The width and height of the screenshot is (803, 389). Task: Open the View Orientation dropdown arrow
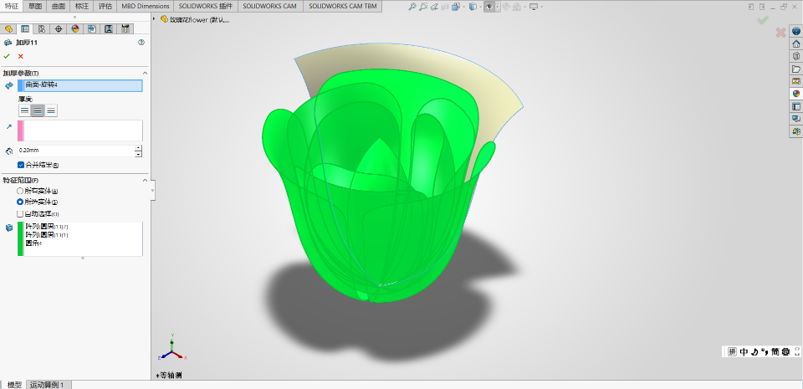click(x=464, y=7)
